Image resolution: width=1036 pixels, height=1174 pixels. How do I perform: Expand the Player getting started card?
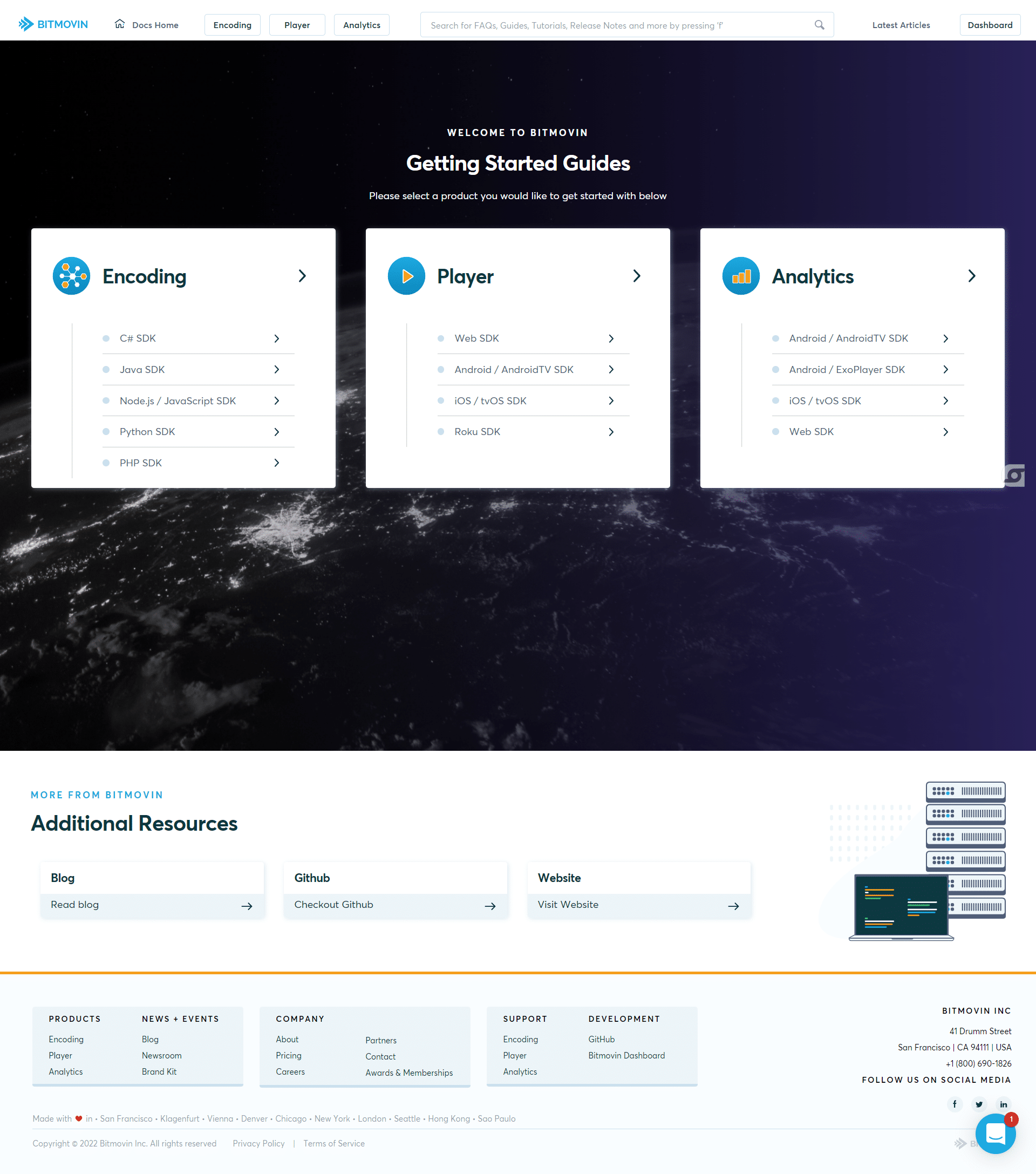coord(637,275)
